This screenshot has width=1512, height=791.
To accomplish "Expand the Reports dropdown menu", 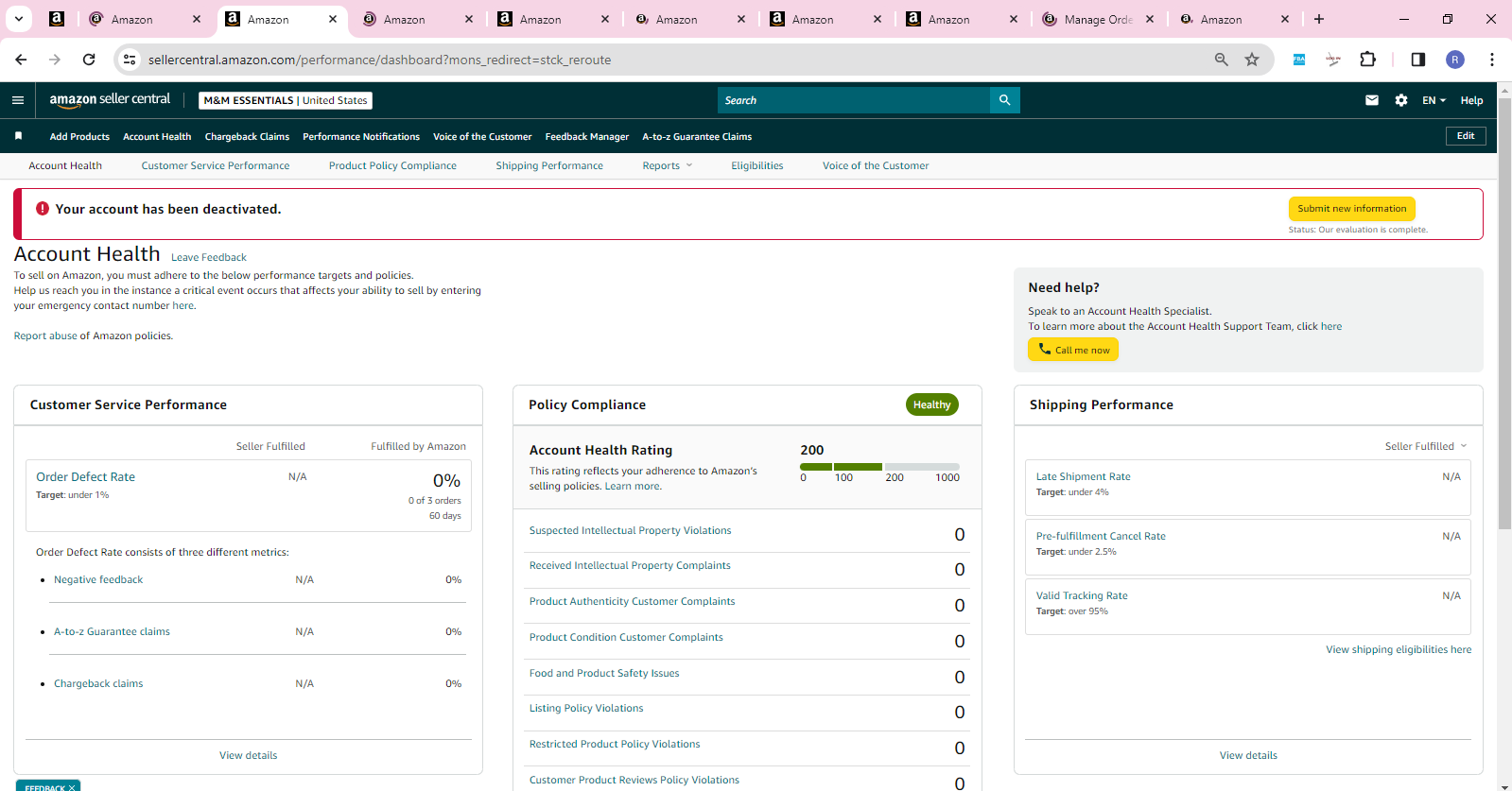I will [668, 165].
